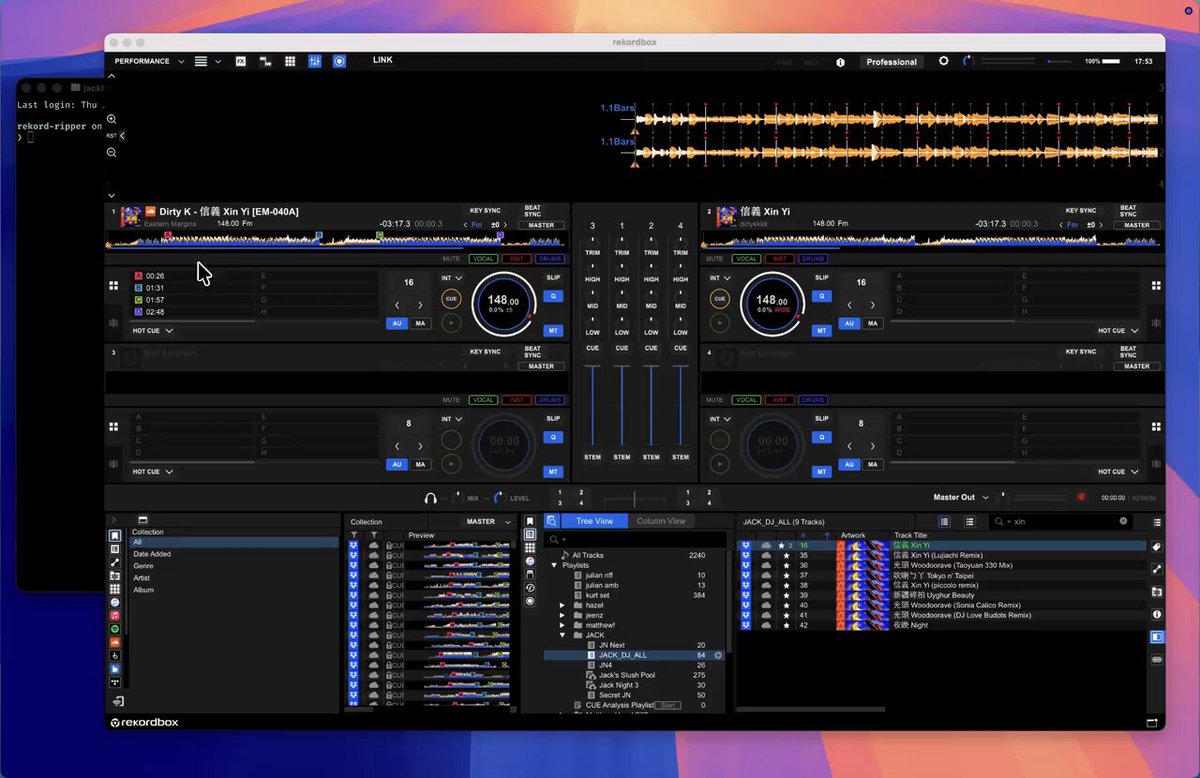
Task: Open the settings gear in top bar
Action: point(943,61)
